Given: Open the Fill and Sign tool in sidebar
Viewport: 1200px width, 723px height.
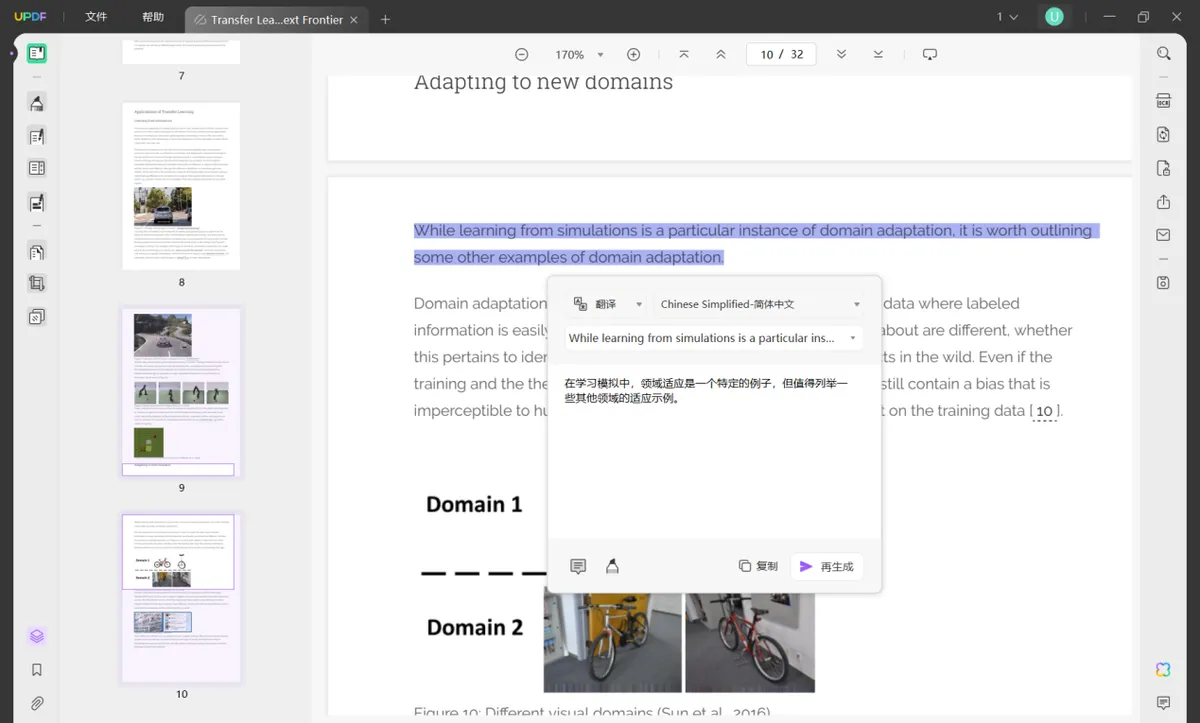Looking at the screenshot, I should click(x=37, y=203).
